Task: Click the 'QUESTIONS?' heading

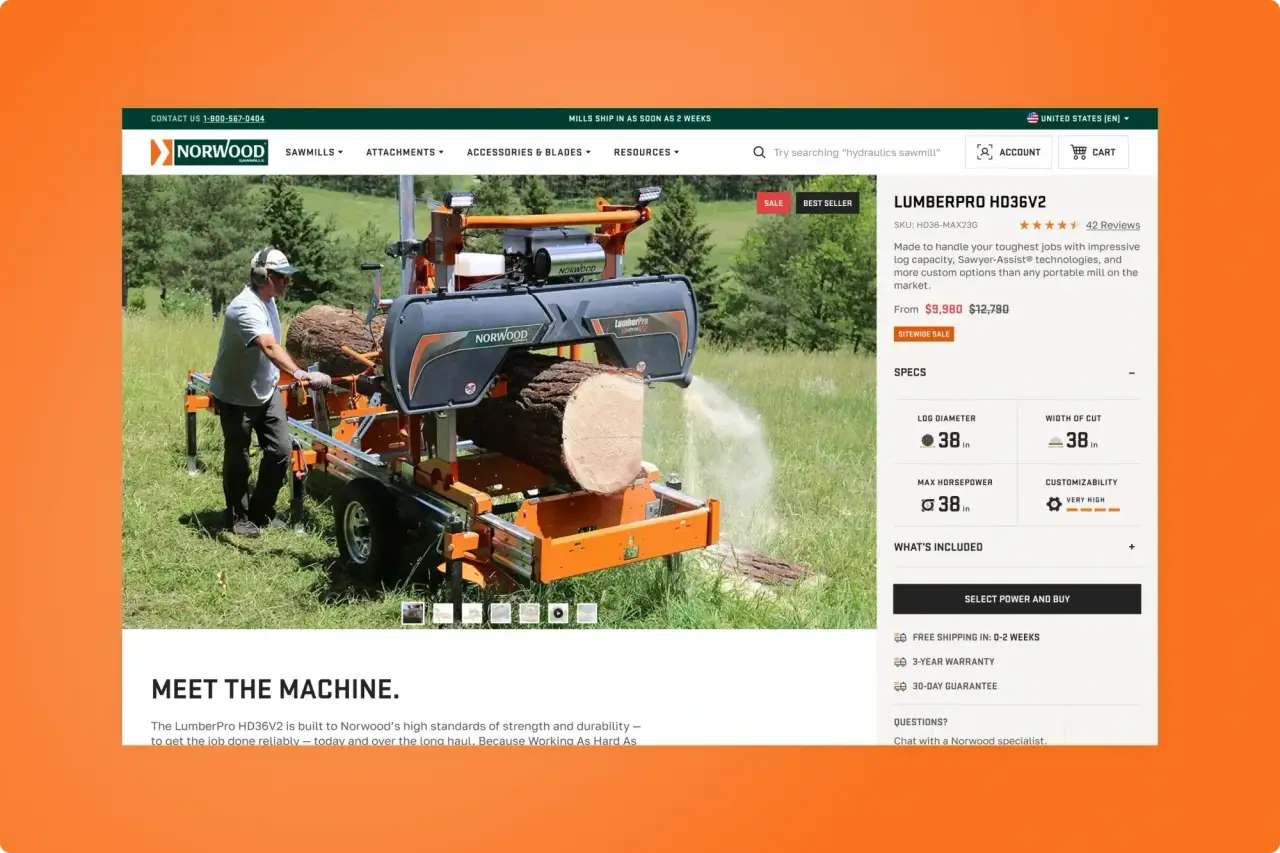Action: [921, 722]
